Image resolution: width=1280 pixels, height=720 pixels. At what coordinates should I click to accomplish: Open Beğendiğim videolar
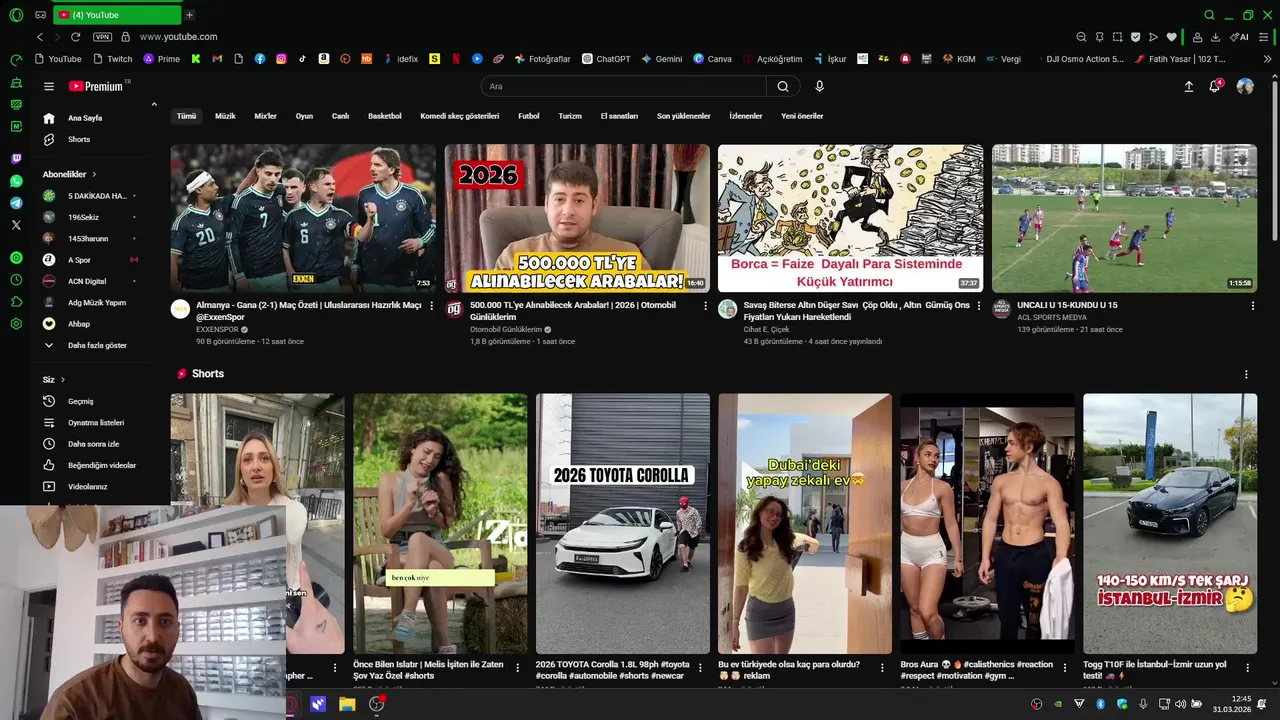pos(102,465)
